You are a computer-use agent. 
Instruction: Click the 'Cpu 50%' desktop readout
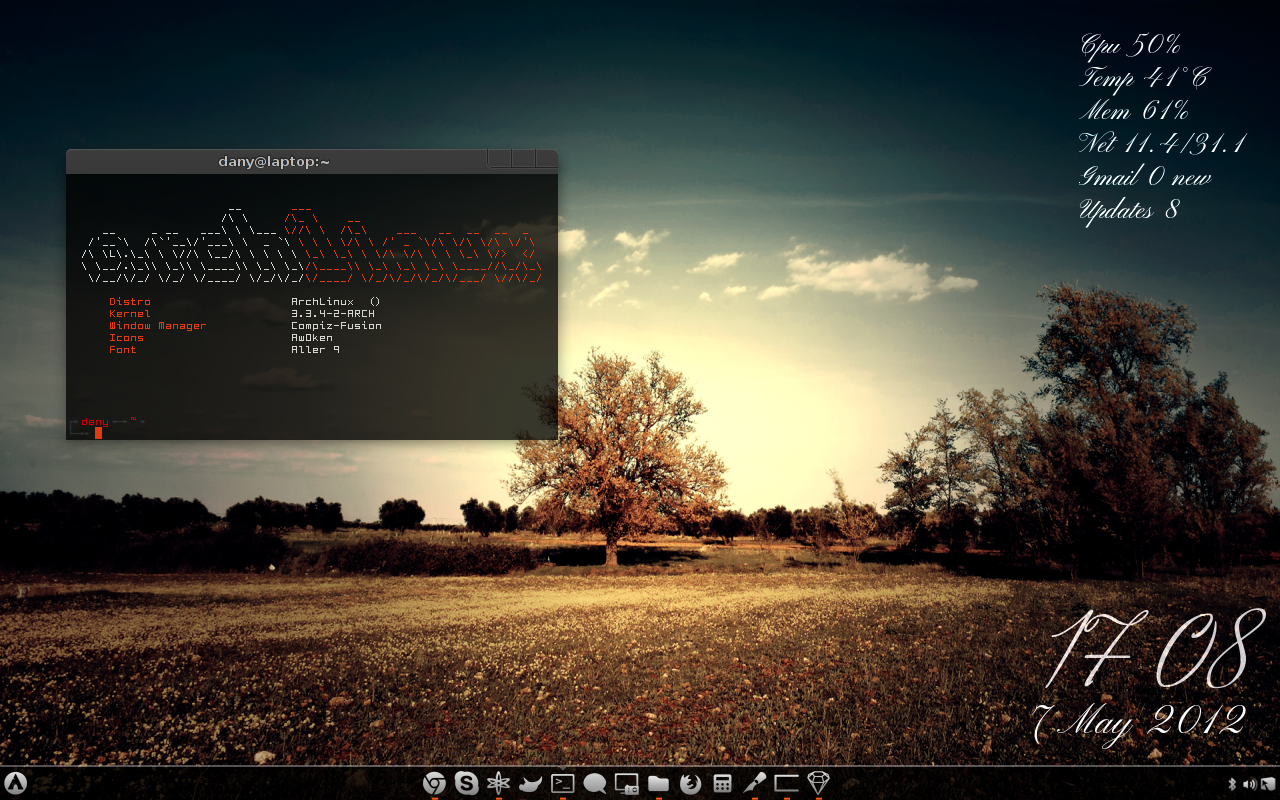[x=1131, y=45]
